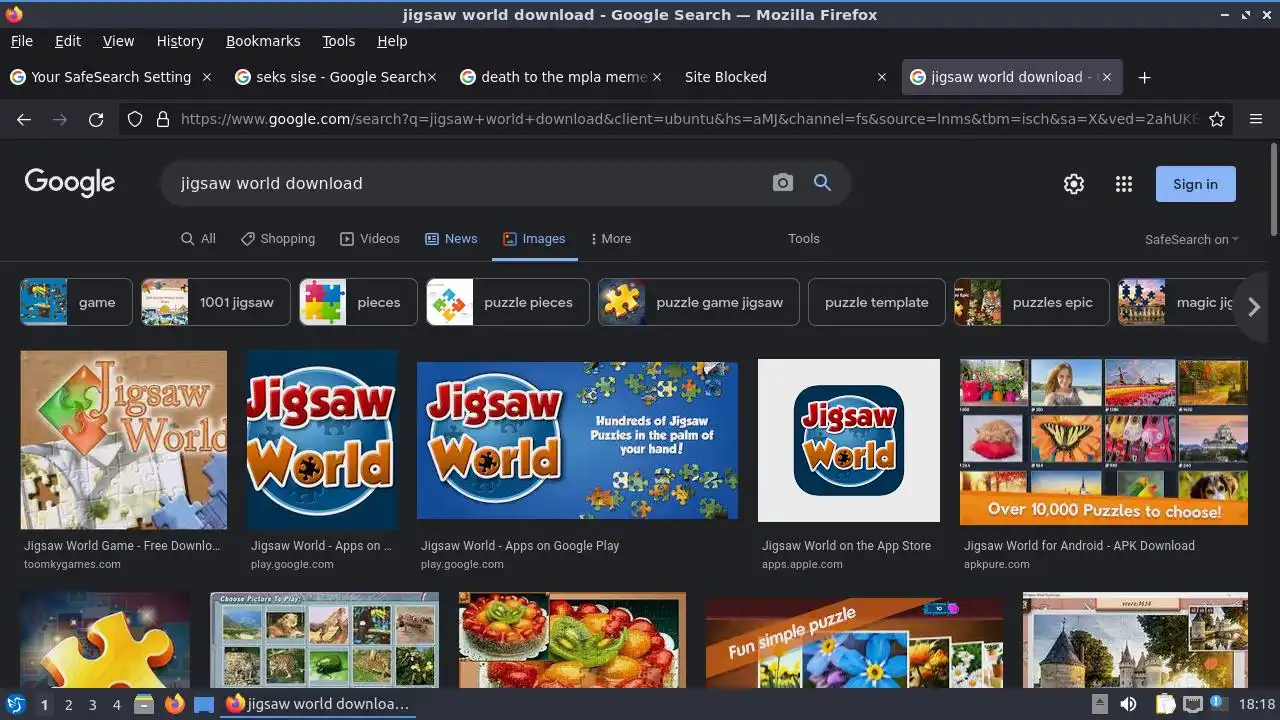Click the greyed-out forward navigation arrow
This screenshot has height=720, width=1280.
(60, 120)
